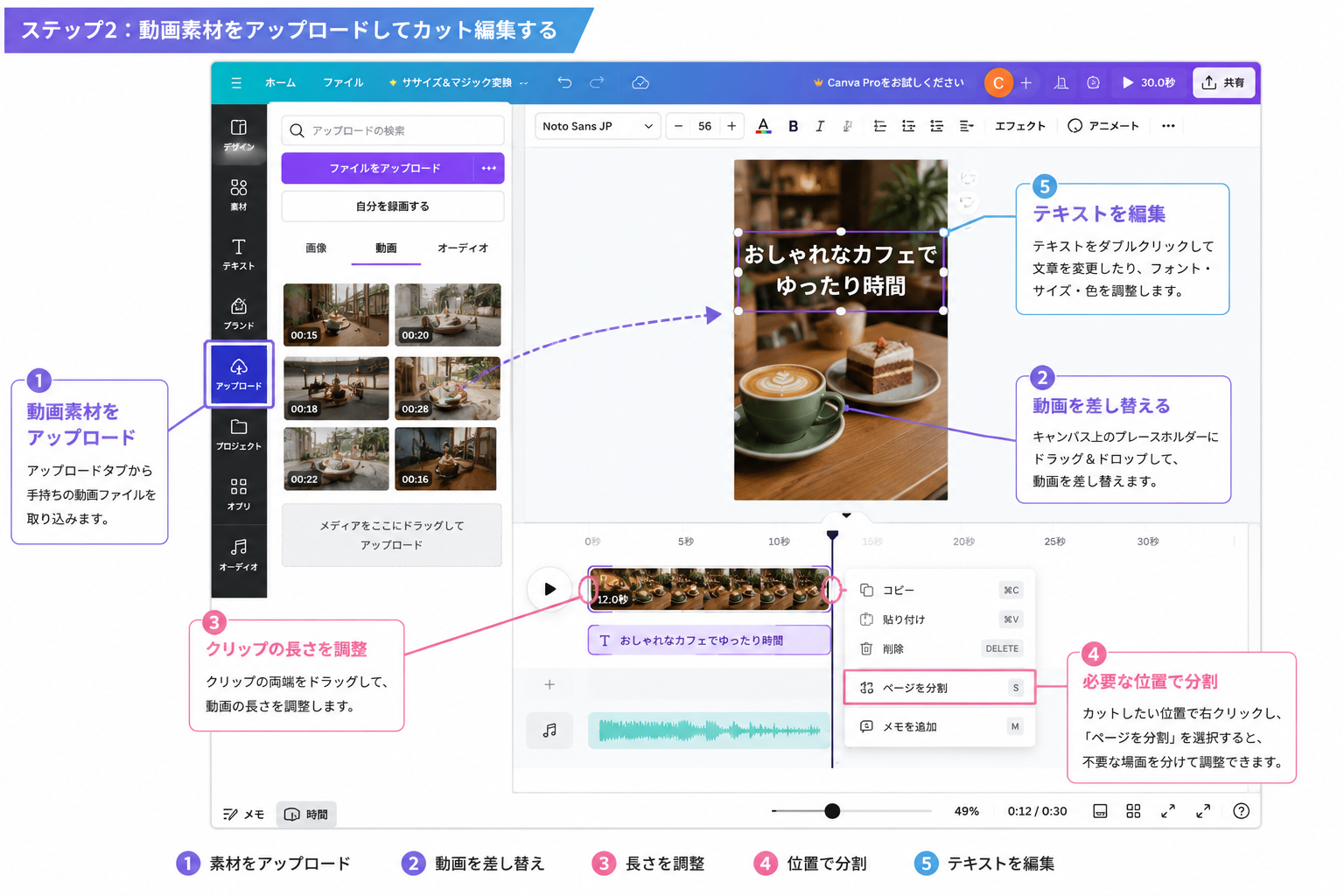This screenshot has height=896, width=1344.
Task: Toggle the page thumbnails icon in the bottom bar
Action: [1100, 811]
